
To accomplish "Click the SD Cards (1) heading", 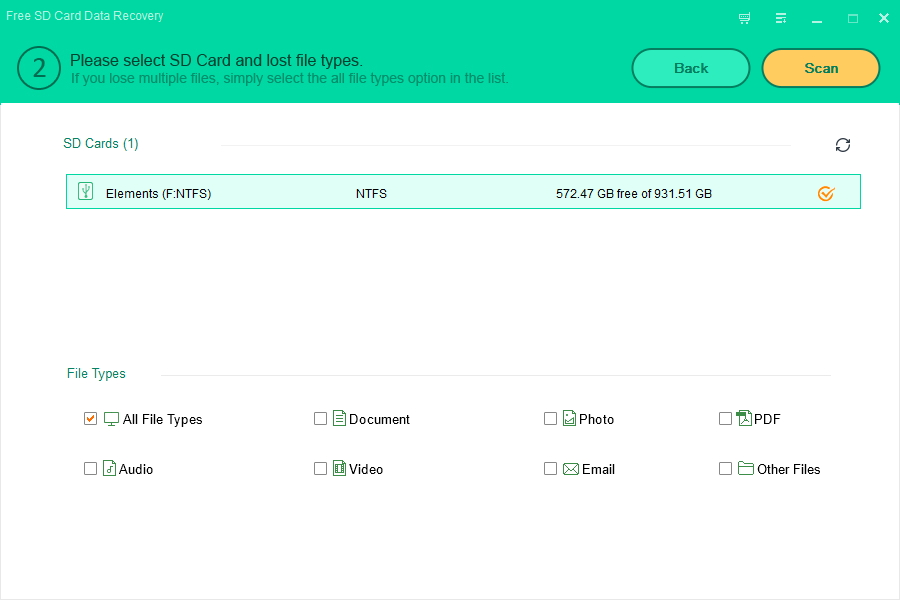I will [100, 144].
